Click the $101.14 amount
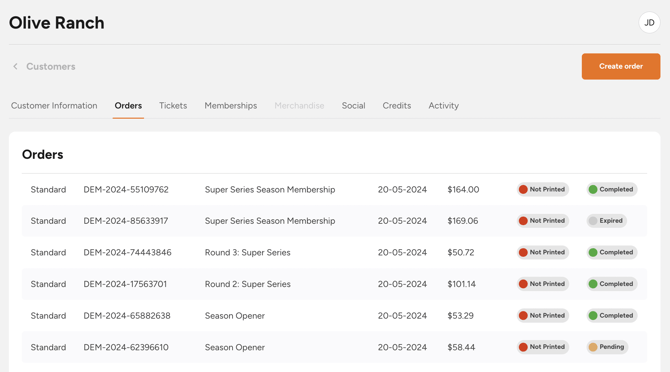This screenshot has height=372, width=670. tap(461, 284)
